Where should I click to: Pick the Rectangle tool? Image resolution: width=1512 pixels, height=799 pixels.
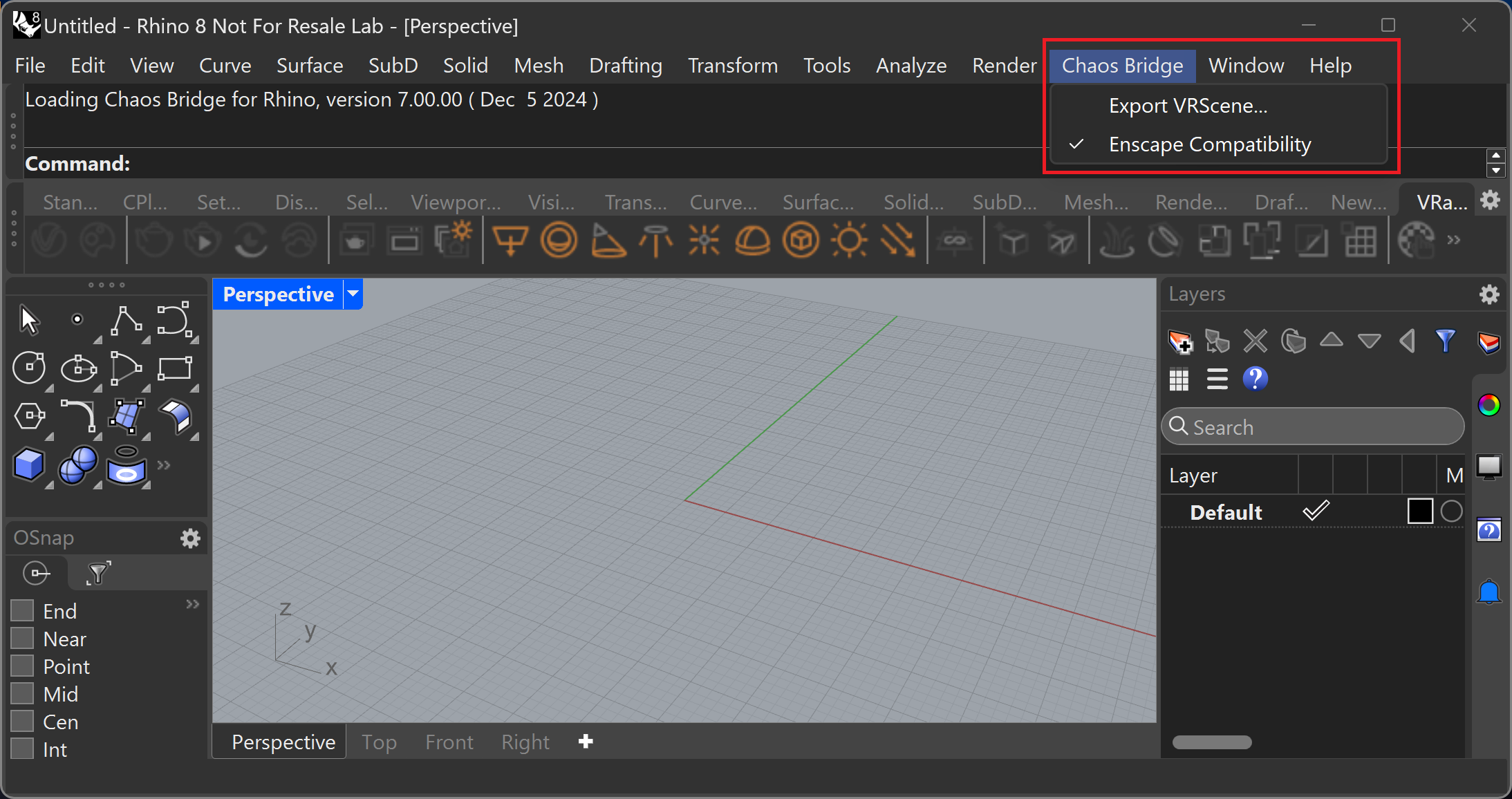point(175,368)
